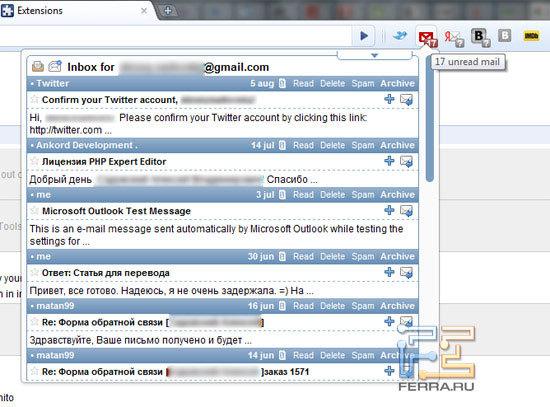This screenshot has height=407, width=550.
Task: Open Confirm your Twitter account subject
Action: [110, 100]
